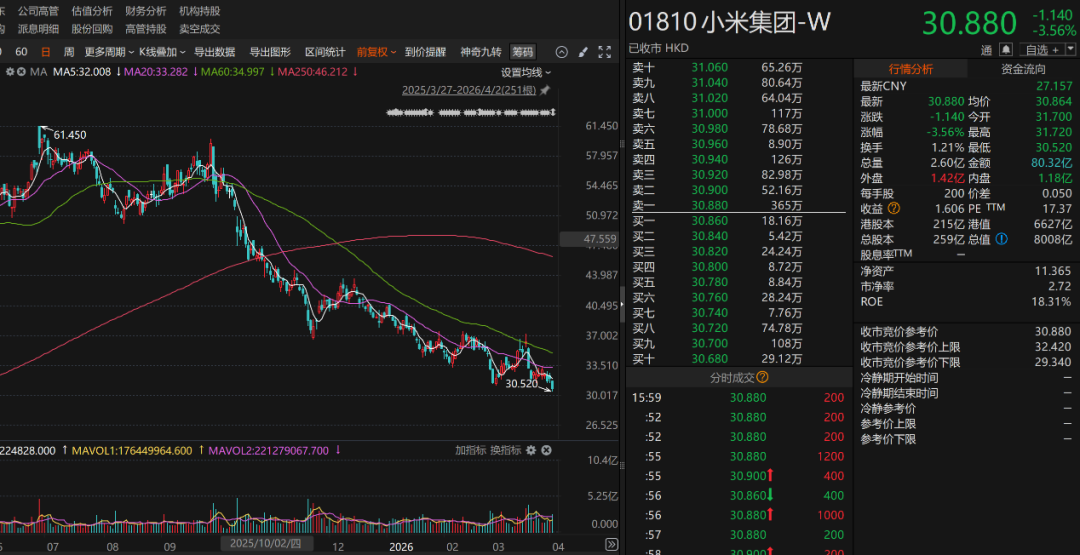Open the 财务分析 menu item
The image size is (1080, 555).
coord(146,10)
